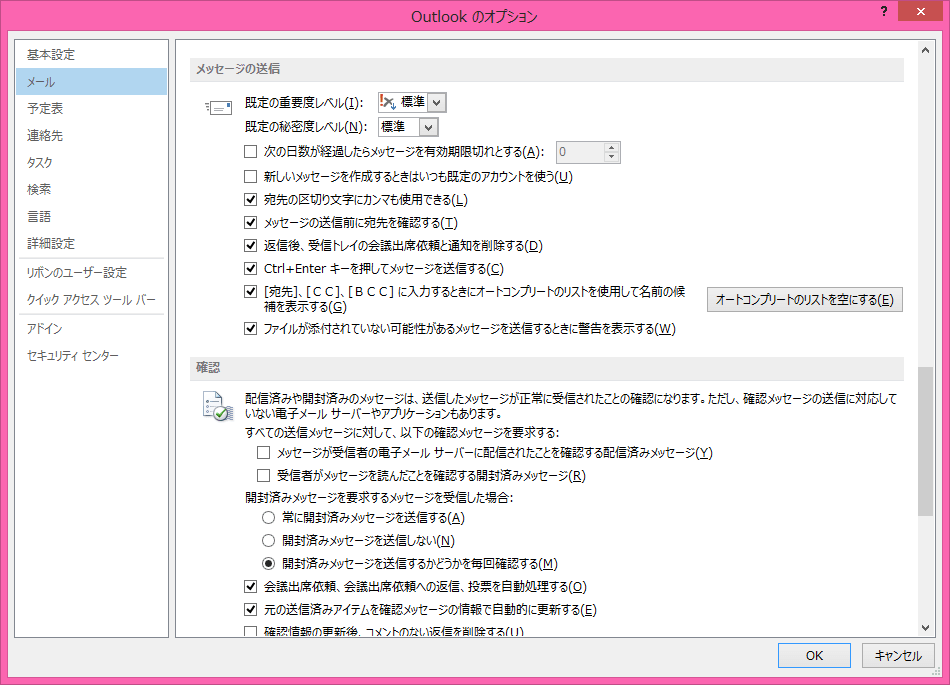The width and height of the screenshot is (950, 685).
Task: Uncheck 元の送信済みアイテムを自動的に更新する
Action: (250, 609)
